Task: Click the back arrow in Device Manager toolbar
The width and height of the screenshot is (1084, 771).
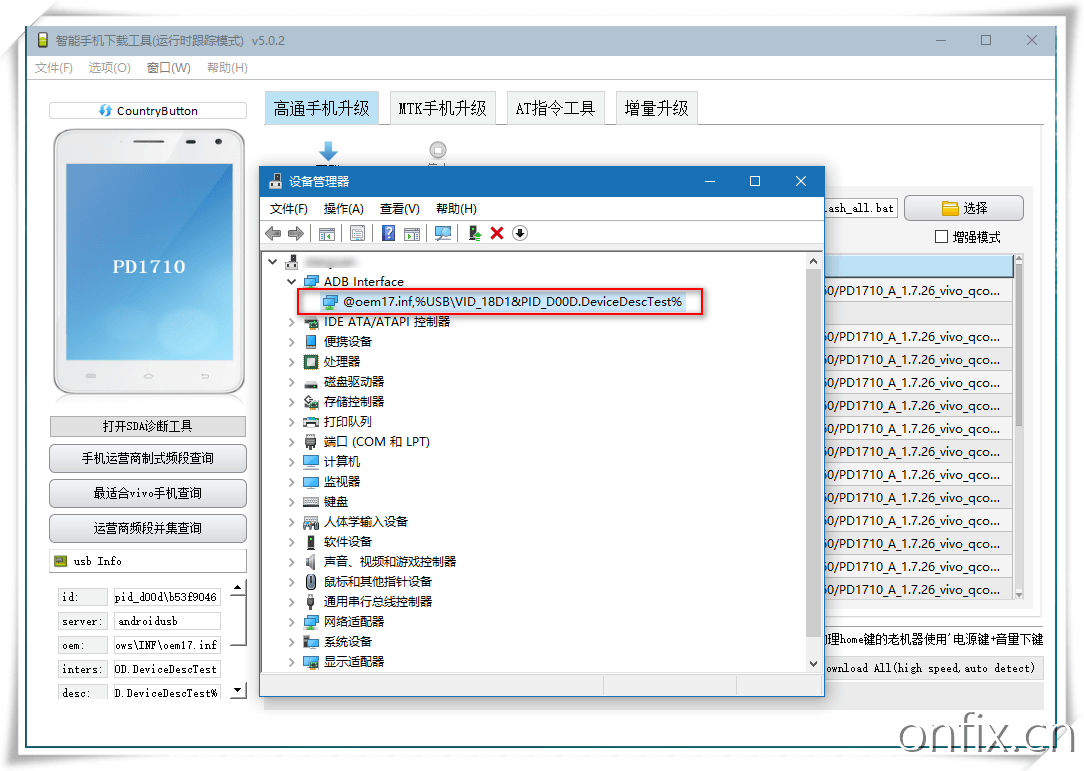Action: tap(273, 233)
